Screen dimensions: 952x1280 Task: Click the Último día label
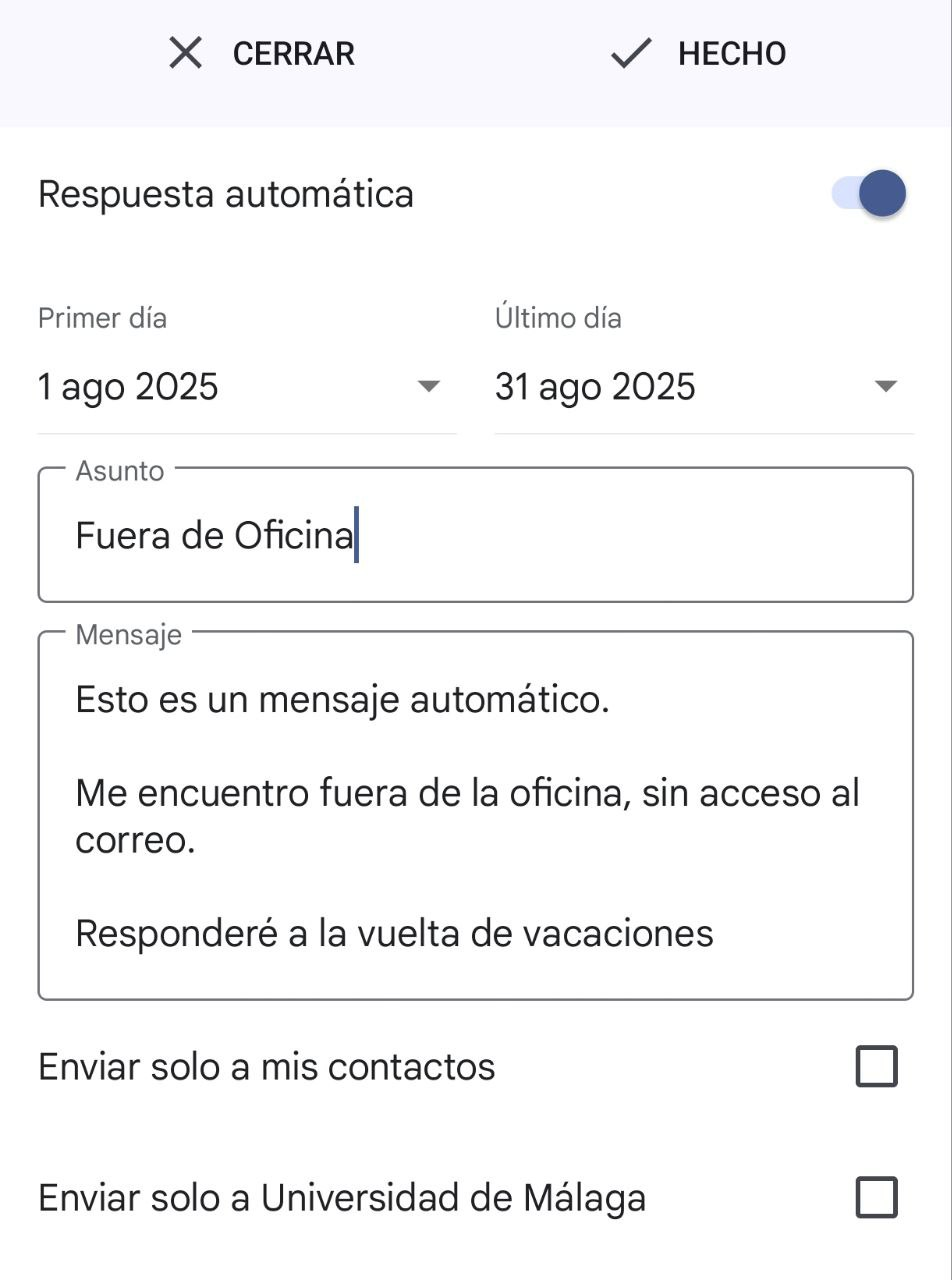tap(558, 318)
